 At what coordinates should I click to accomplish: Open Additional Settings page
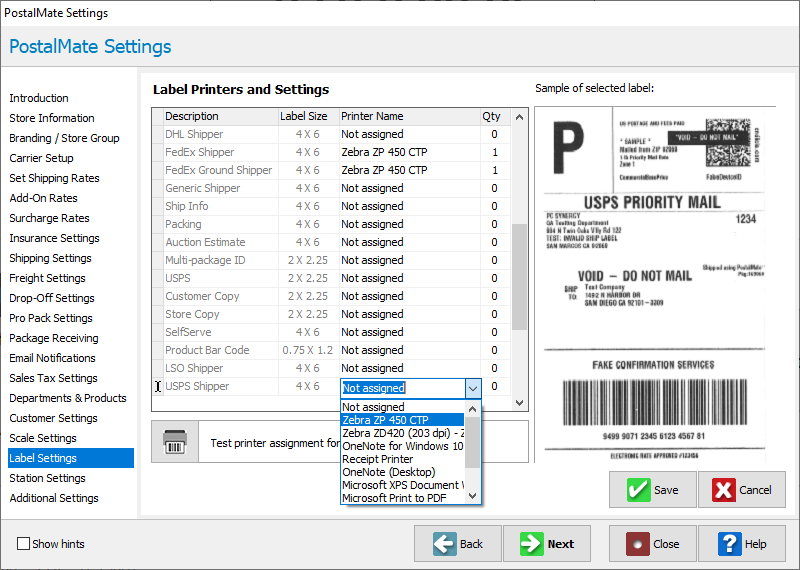coord(54,498)
